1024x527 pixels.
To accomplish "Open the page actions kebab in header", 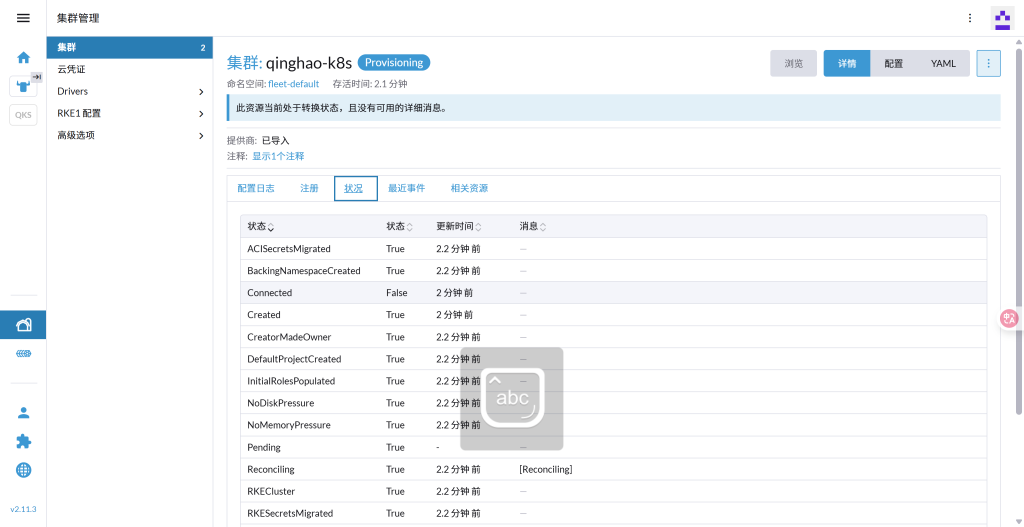I will point(969,18).
